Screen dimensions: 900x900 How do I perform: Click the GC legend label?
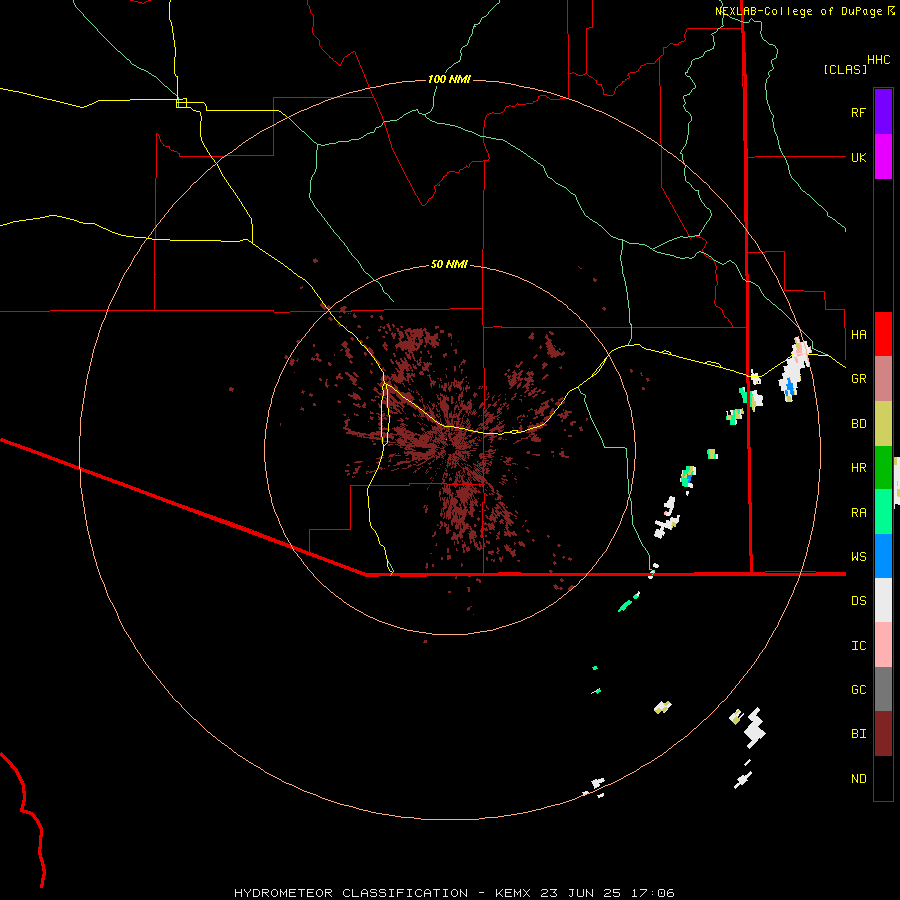858,690
